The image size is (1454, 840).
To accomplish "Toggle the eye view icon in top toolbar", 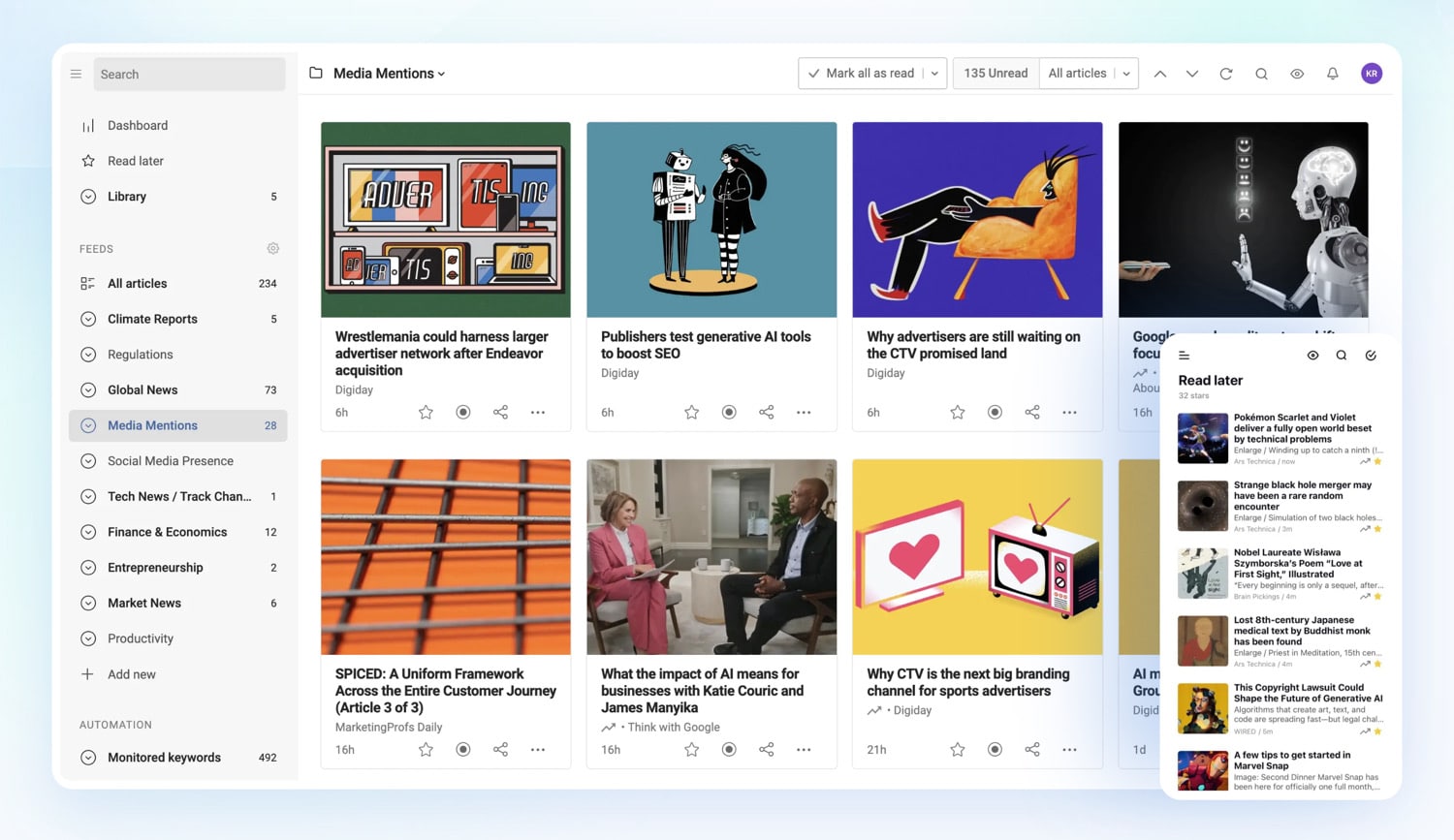I will 1297,74.
